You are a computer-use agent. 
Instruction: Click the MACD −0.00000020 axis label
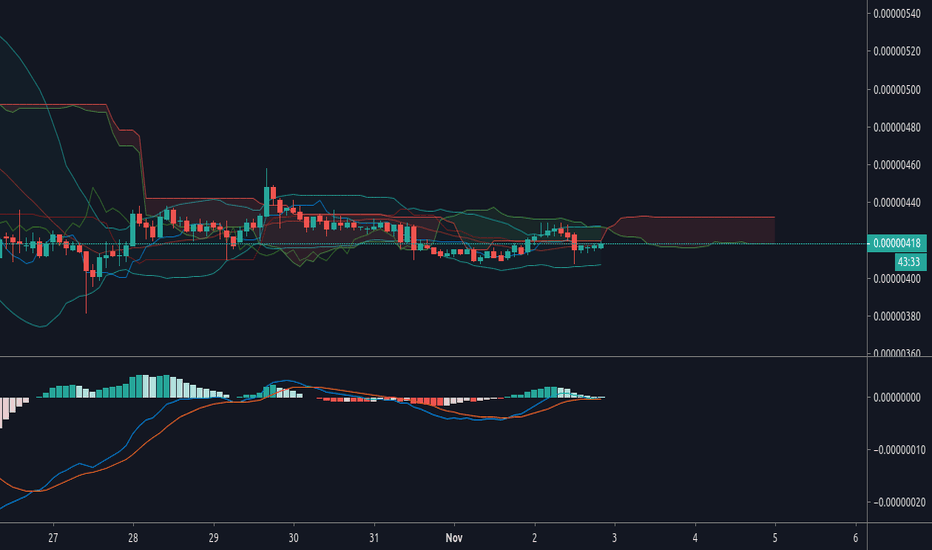pyautogui.click(x=899, y=502)
